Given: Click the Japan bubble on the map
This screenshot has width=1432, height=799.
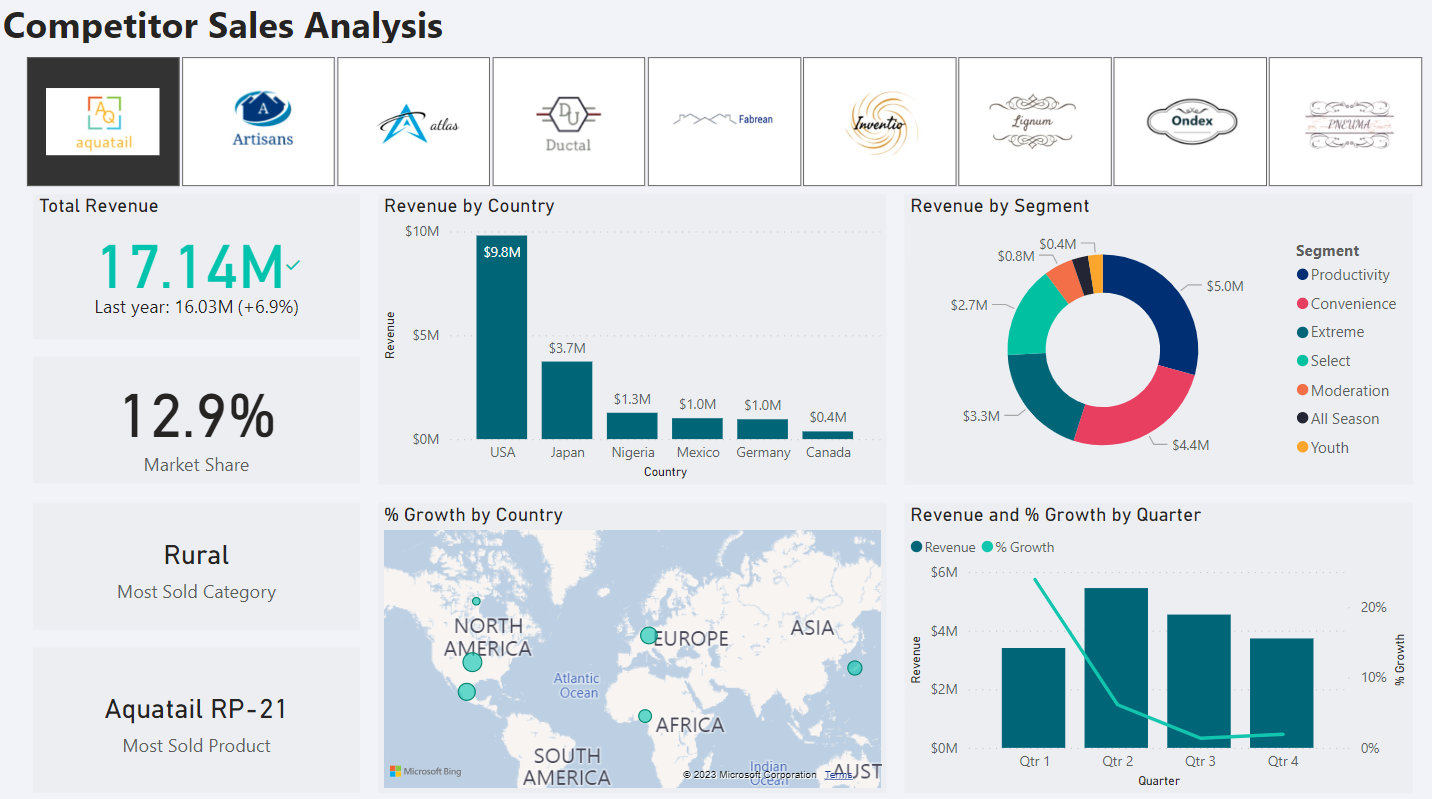Looking at the screenshot, I should pyautogui.click(x=854, y=668).
